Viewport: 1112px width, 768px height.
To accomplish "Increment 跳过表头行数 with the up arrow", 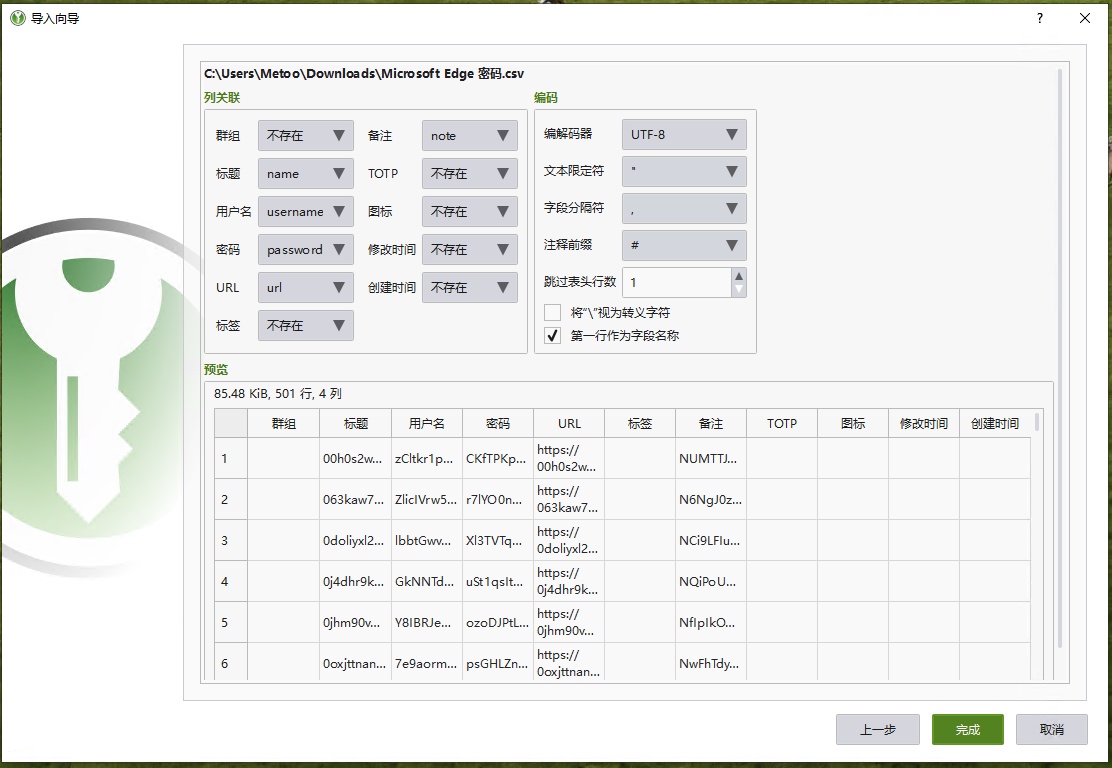I will 737,275.
